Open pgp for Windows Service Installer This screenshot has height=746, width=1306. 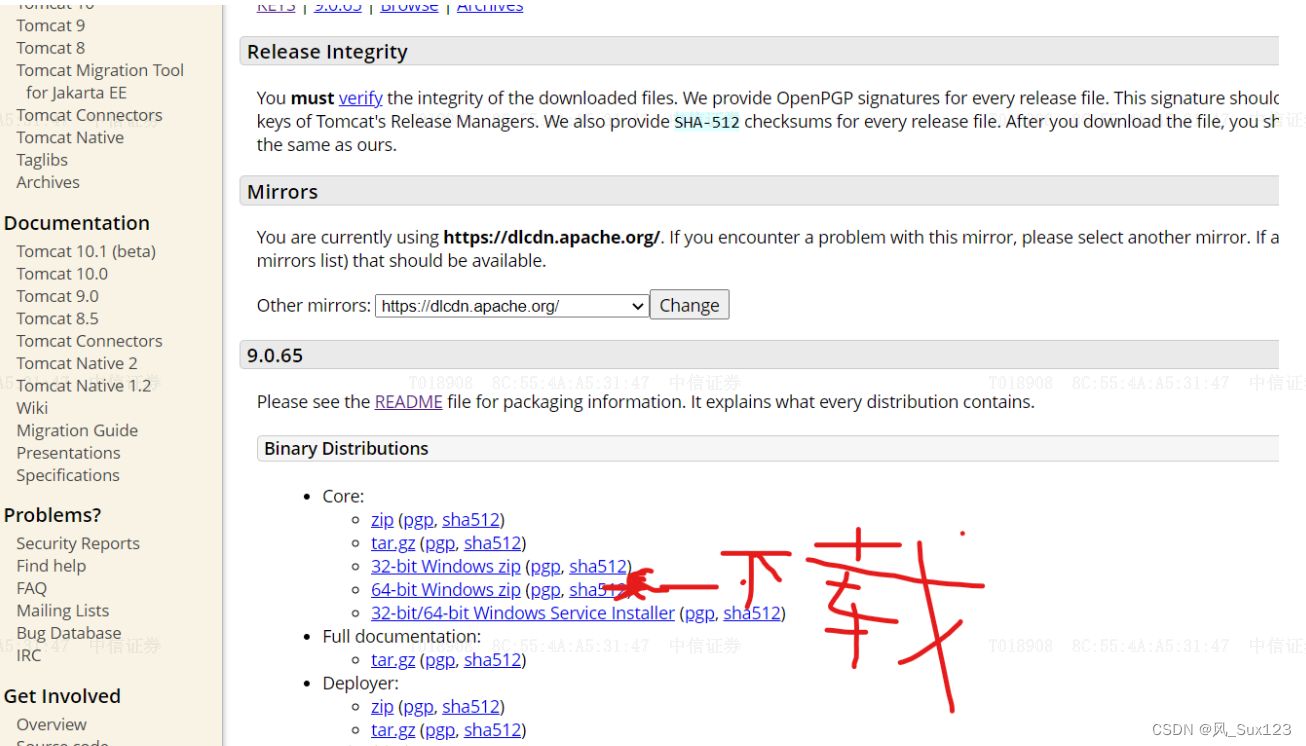(x=700, y=613)
